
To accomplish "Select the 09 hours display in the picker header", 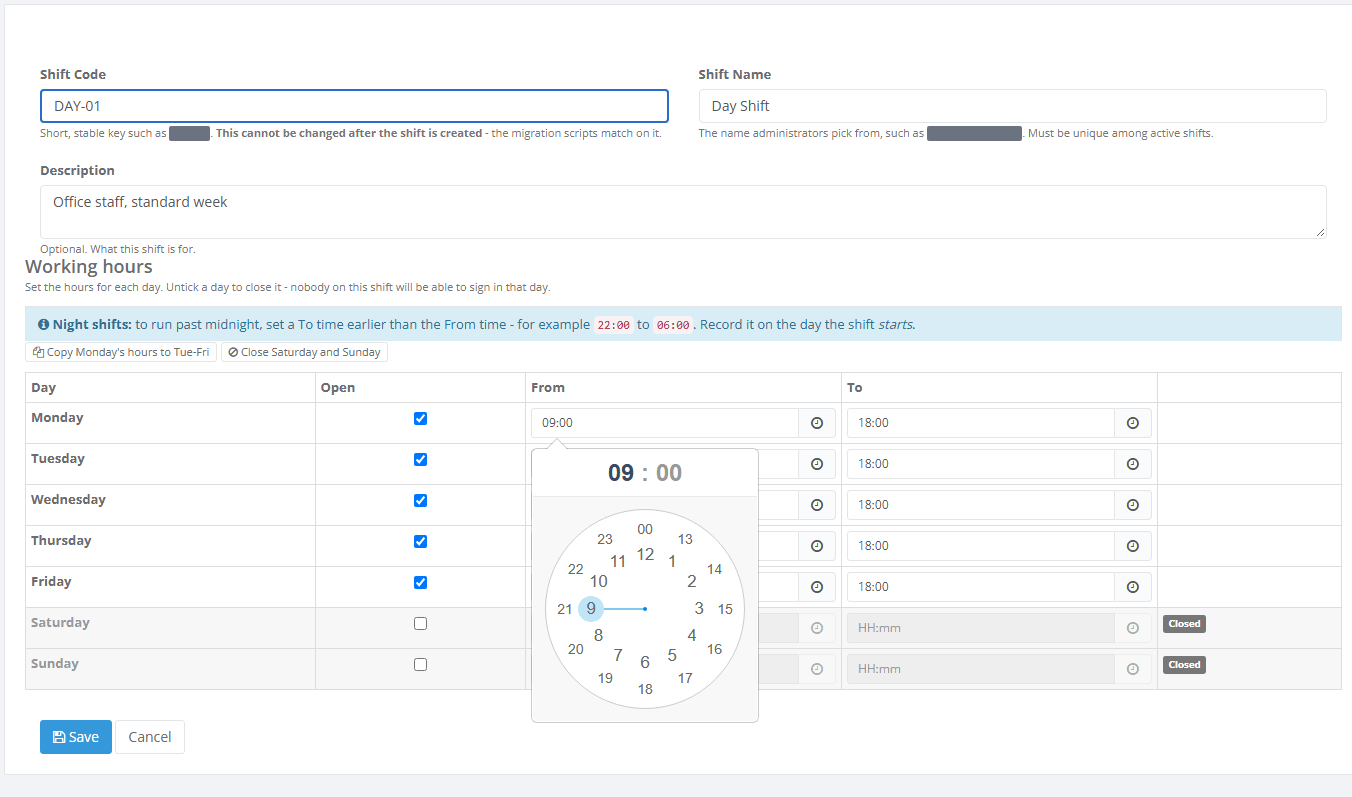I will point(621,473).
